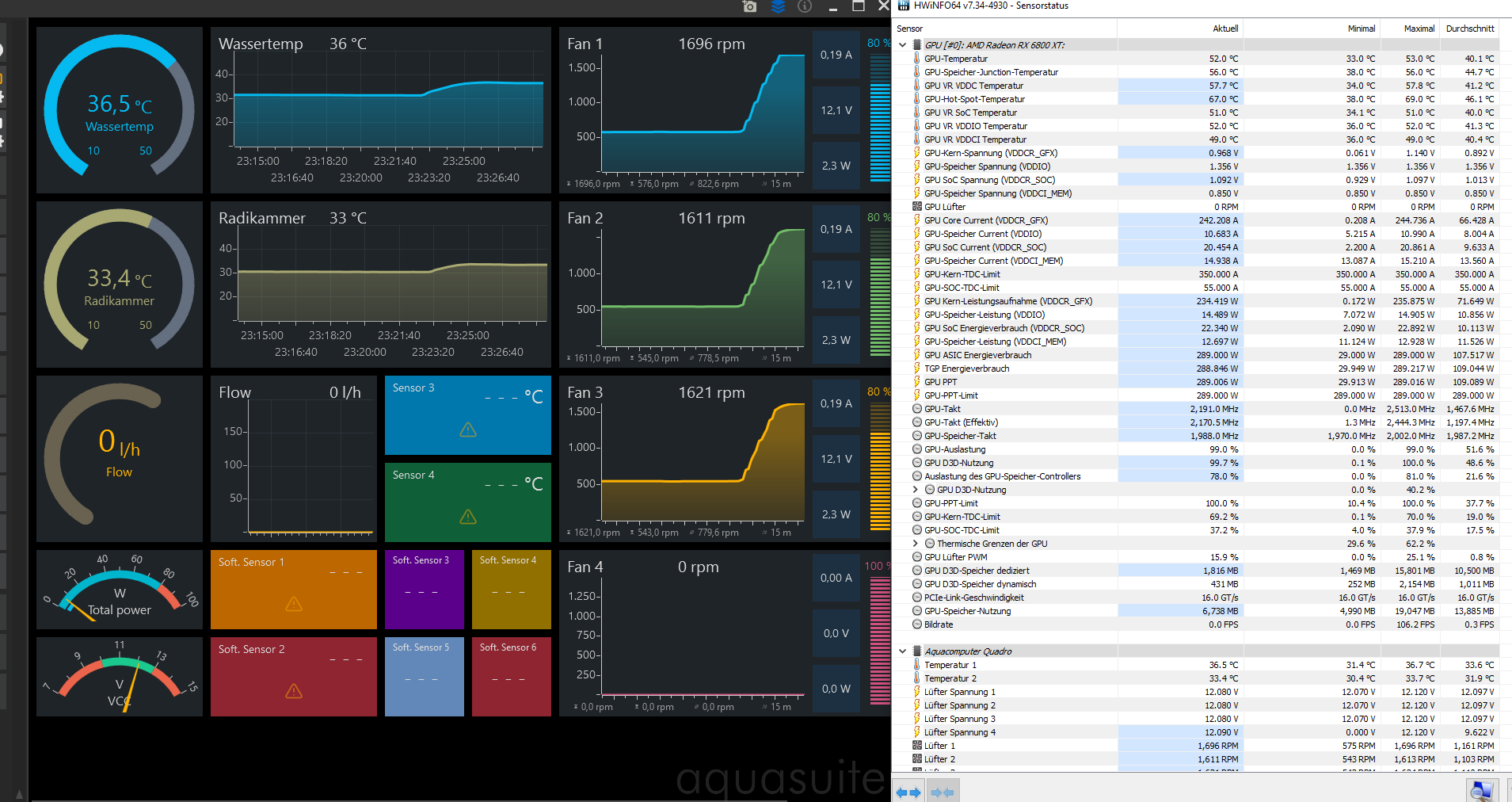This screenshot has height=802, width=1512.
Task: Click the warning triangle in Sensor 3 tile
Action: point(468,430)
